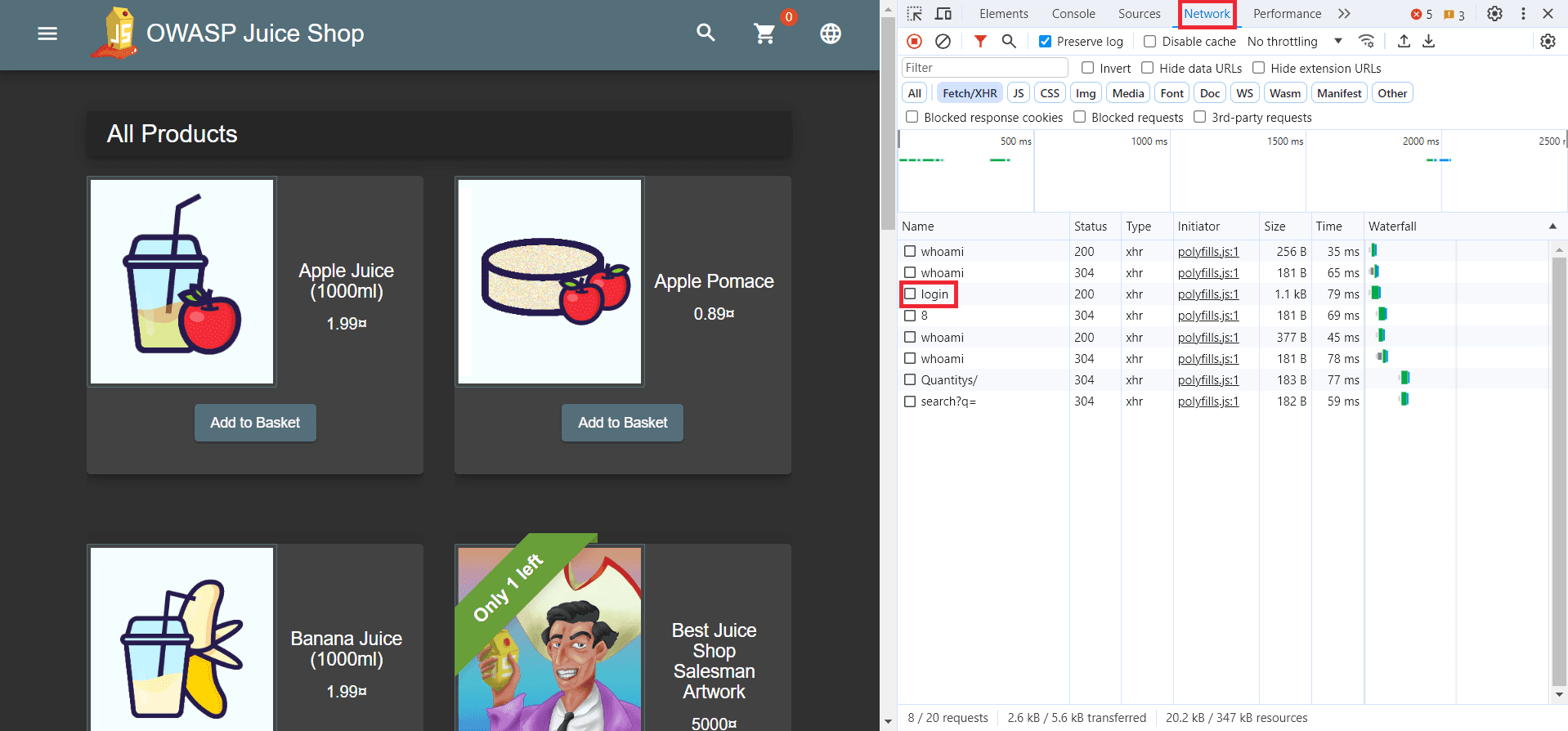Screen dimensions: 1568x731
Task: Select the Quantitys/ request row
Action: pos(1222,379)
